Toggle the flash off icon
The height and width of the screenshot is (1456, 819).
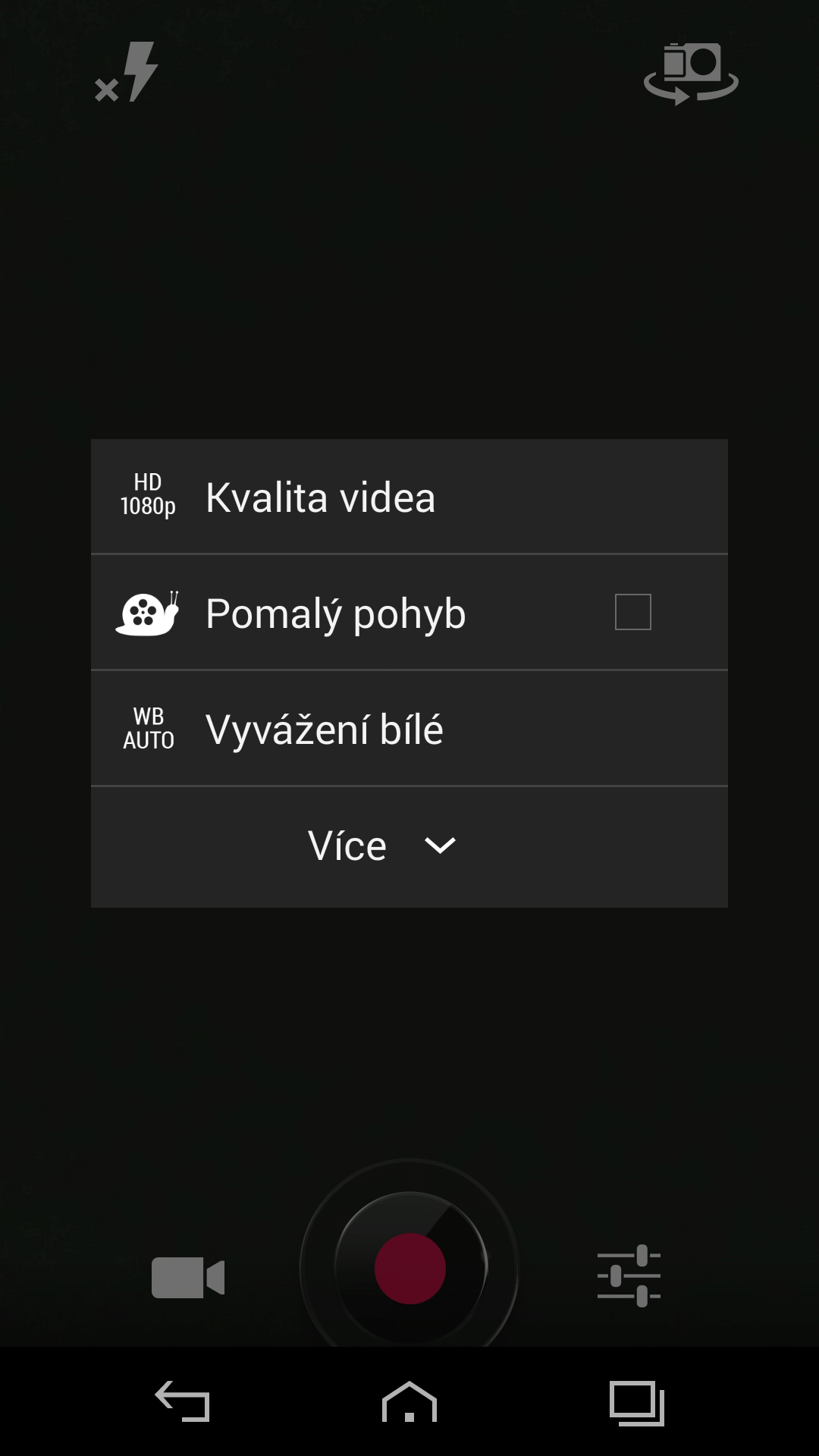click(127, 72)
